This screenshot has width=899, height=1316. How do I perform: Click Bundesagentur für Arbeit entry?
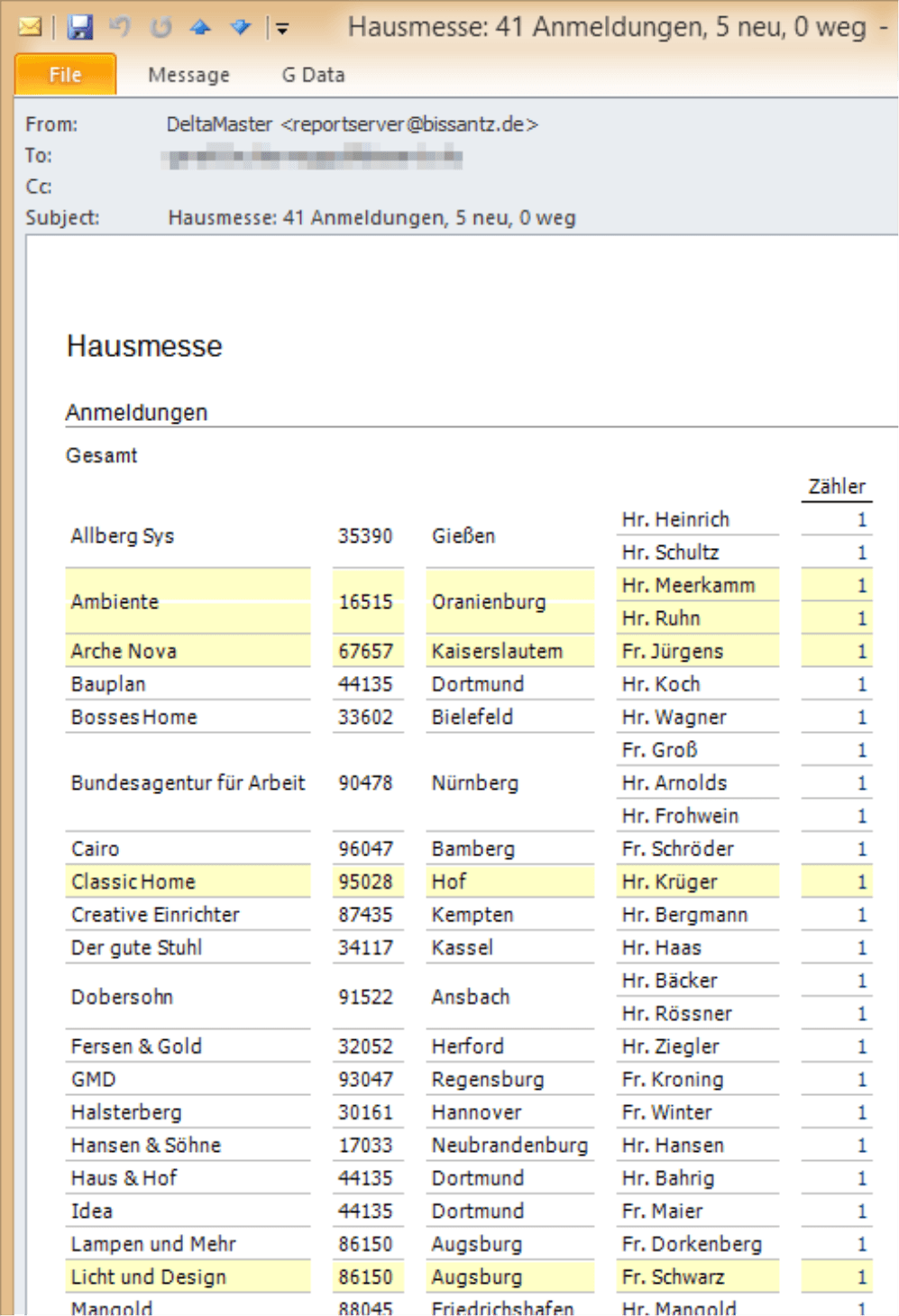point(188,782)
